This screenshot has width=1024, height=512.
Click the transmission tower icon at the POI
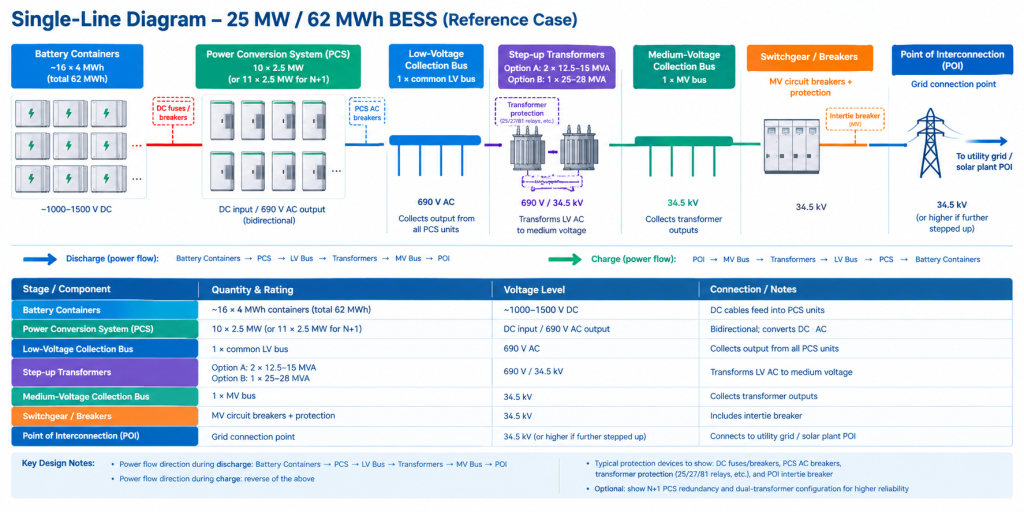click(929, 143)
